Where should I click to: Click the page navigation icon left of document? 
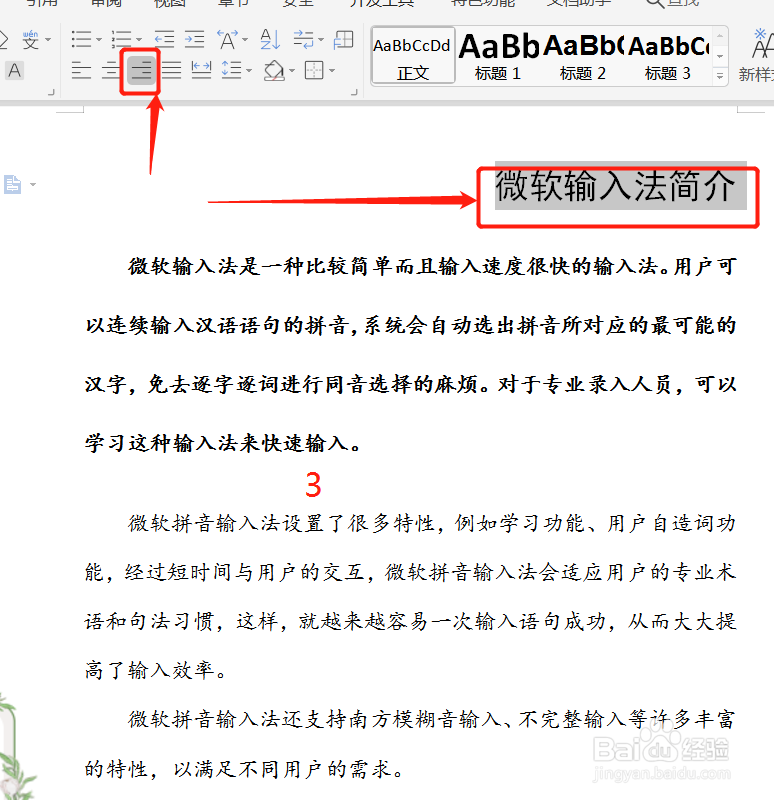coord(13,184)
